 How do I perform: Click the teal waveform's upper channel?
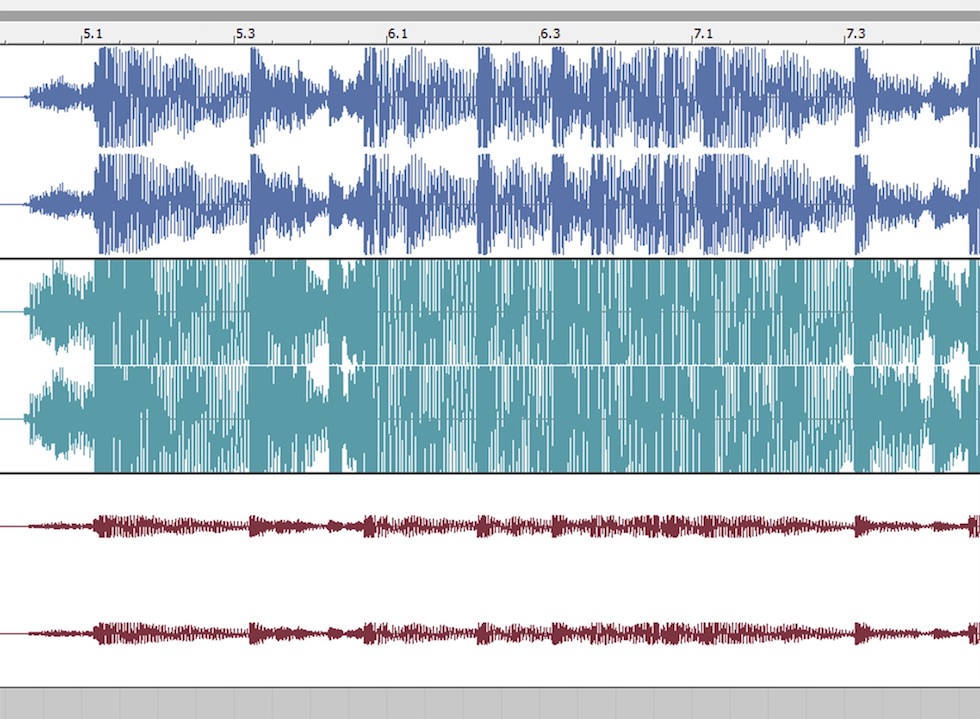click(x=500, y=312)
